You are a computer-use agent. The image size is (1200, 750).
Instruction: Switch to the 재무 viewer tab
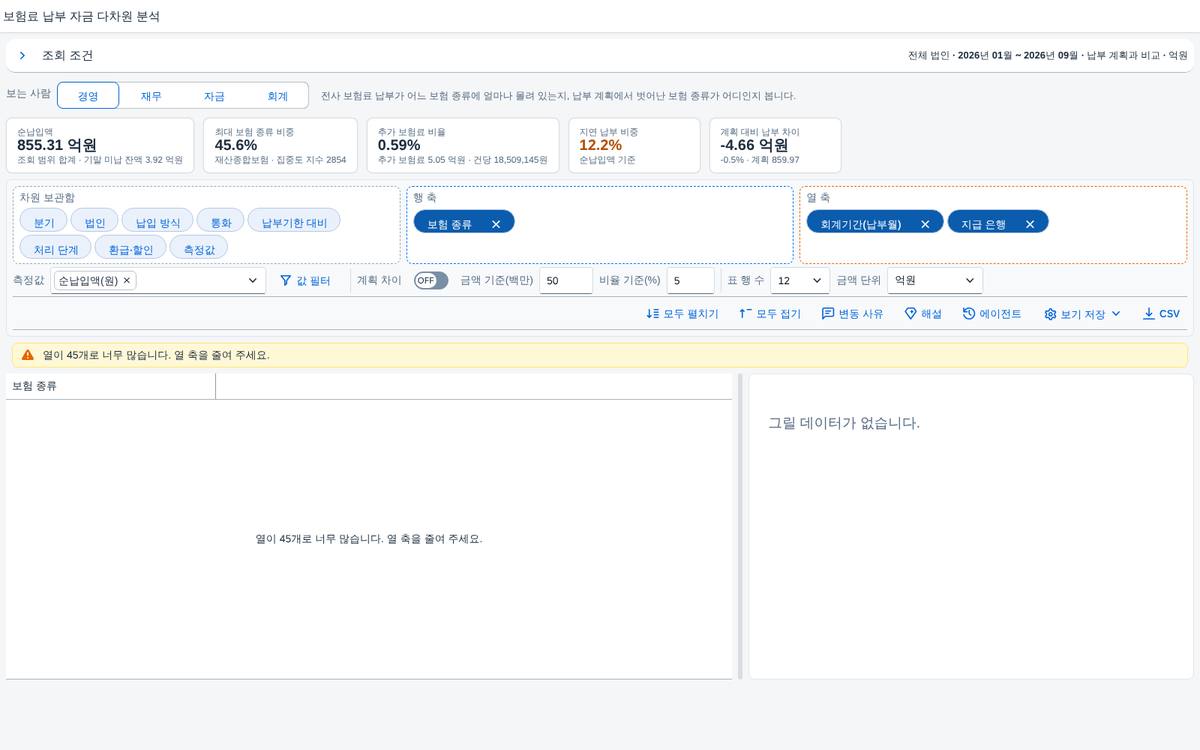tap(151, 96)
